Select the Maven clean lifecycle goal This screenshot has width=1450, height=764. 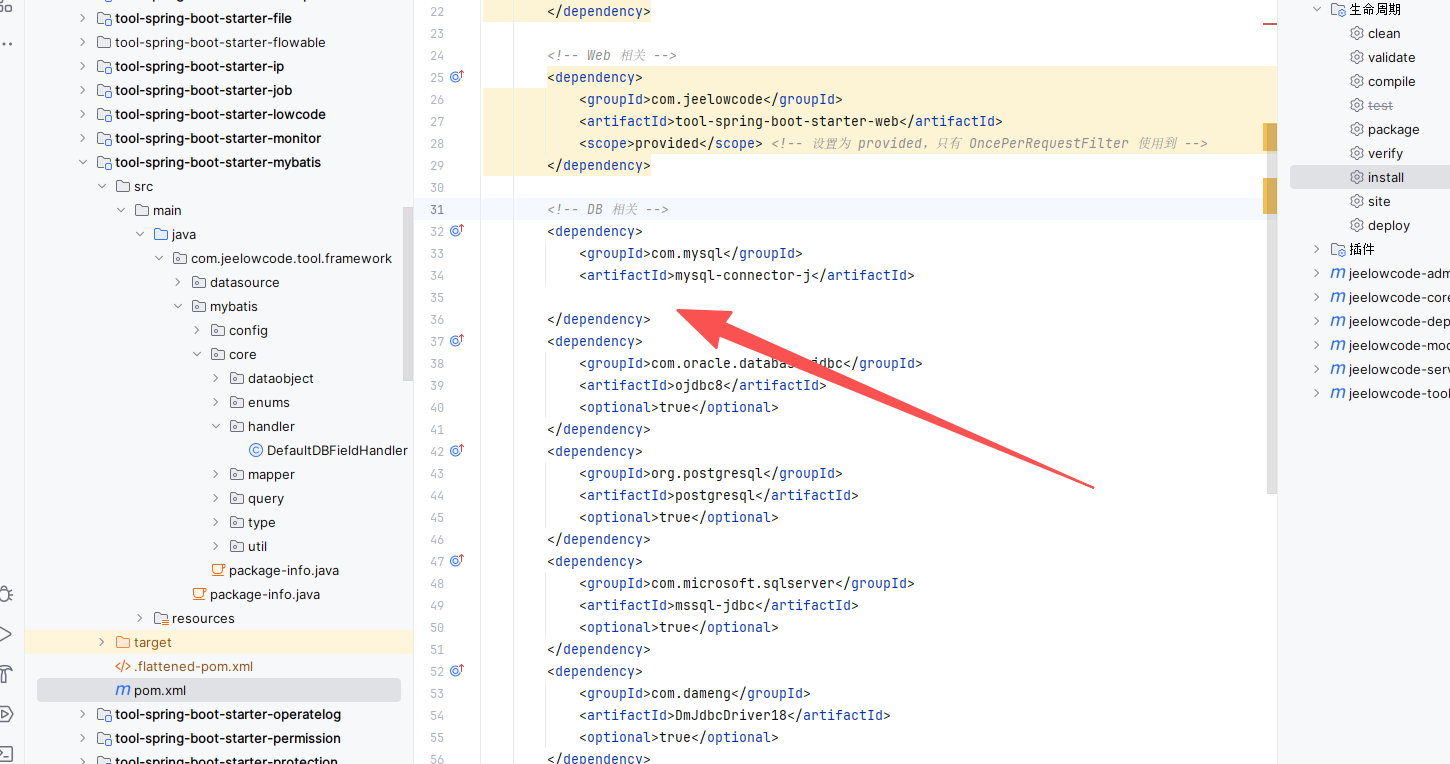tap(1384, 33)
